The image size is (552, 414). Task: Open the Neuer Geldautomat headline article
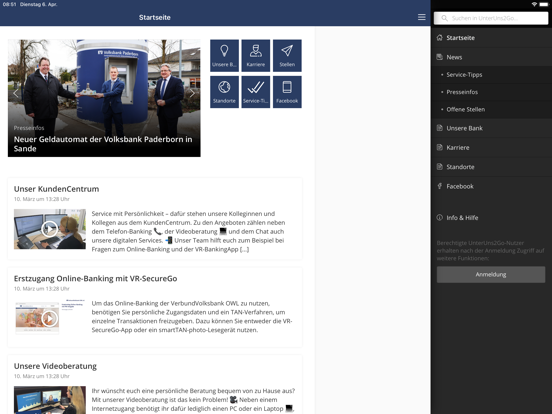(103, 144)
